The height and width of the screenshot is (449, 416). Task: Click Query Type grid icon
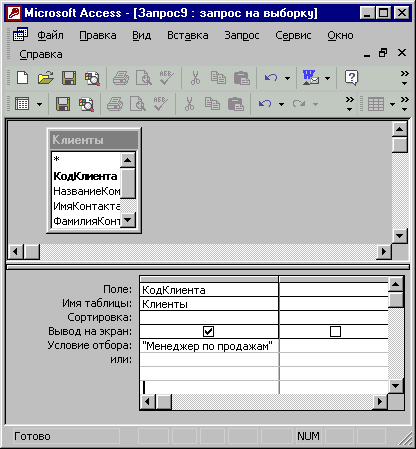coord(376,104)
